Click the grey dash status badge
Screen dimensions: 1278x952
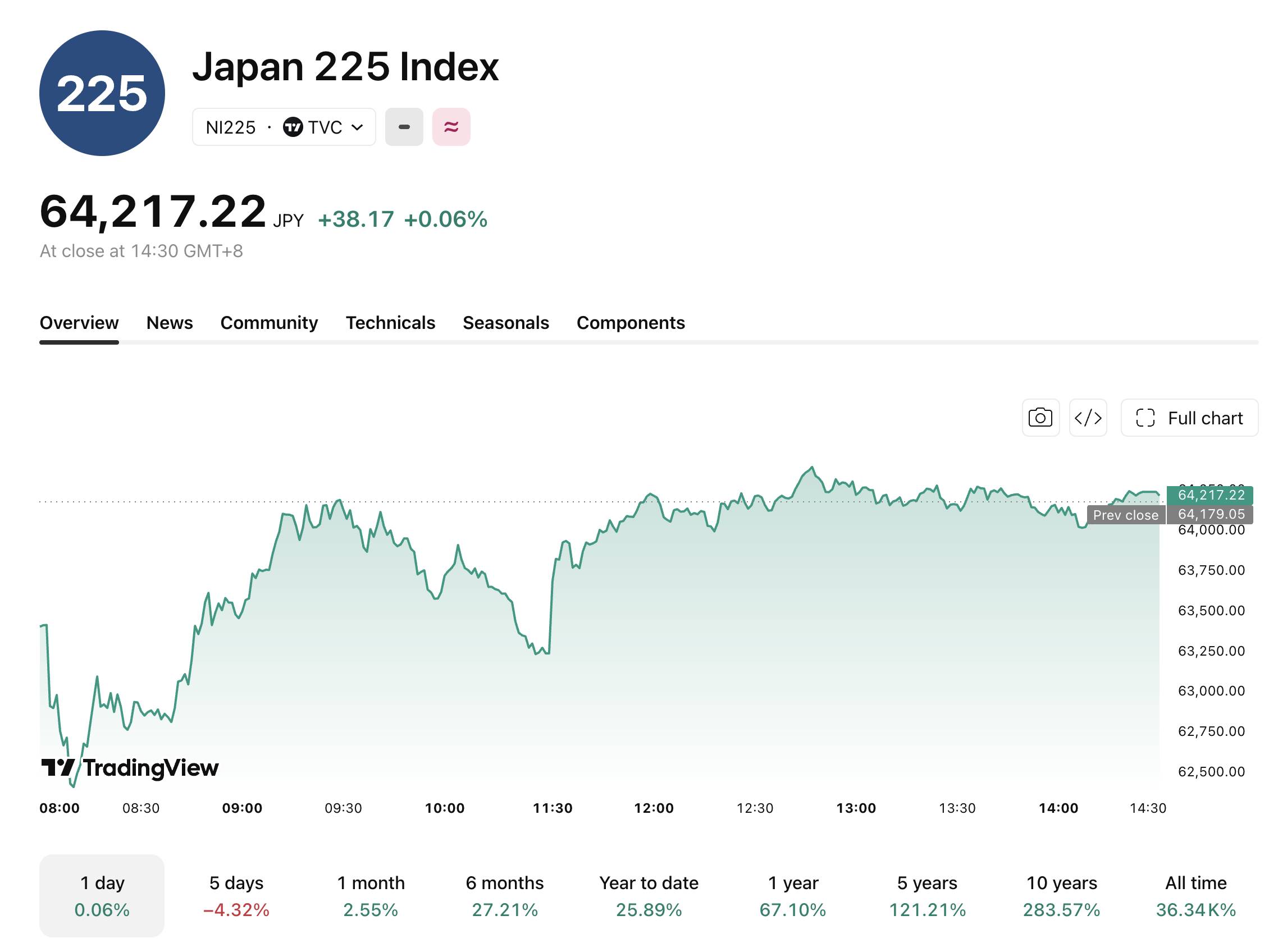[x=404, y=127]
